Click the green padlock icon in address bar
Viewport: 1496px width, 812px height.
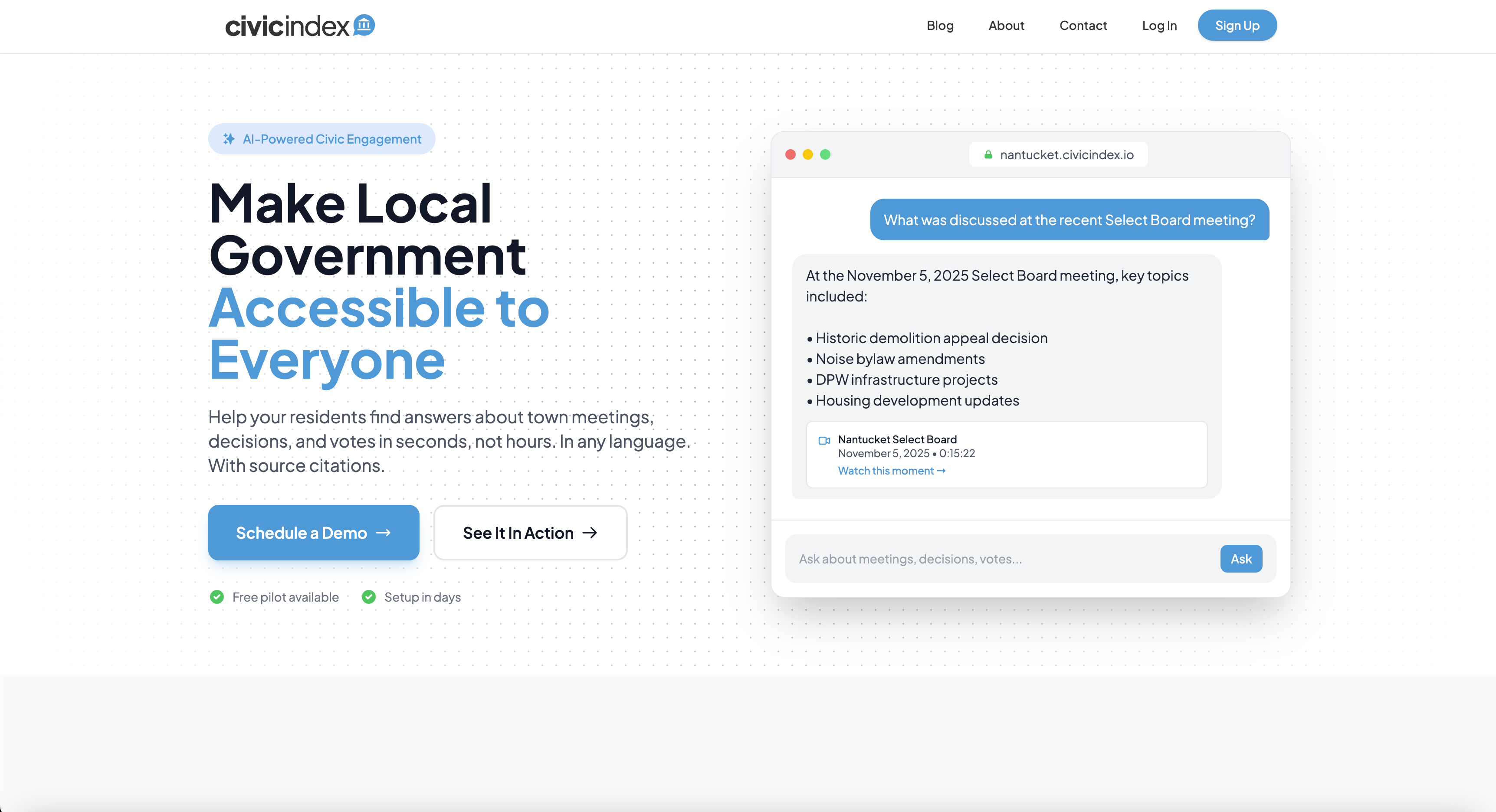[x=988, y=154]
